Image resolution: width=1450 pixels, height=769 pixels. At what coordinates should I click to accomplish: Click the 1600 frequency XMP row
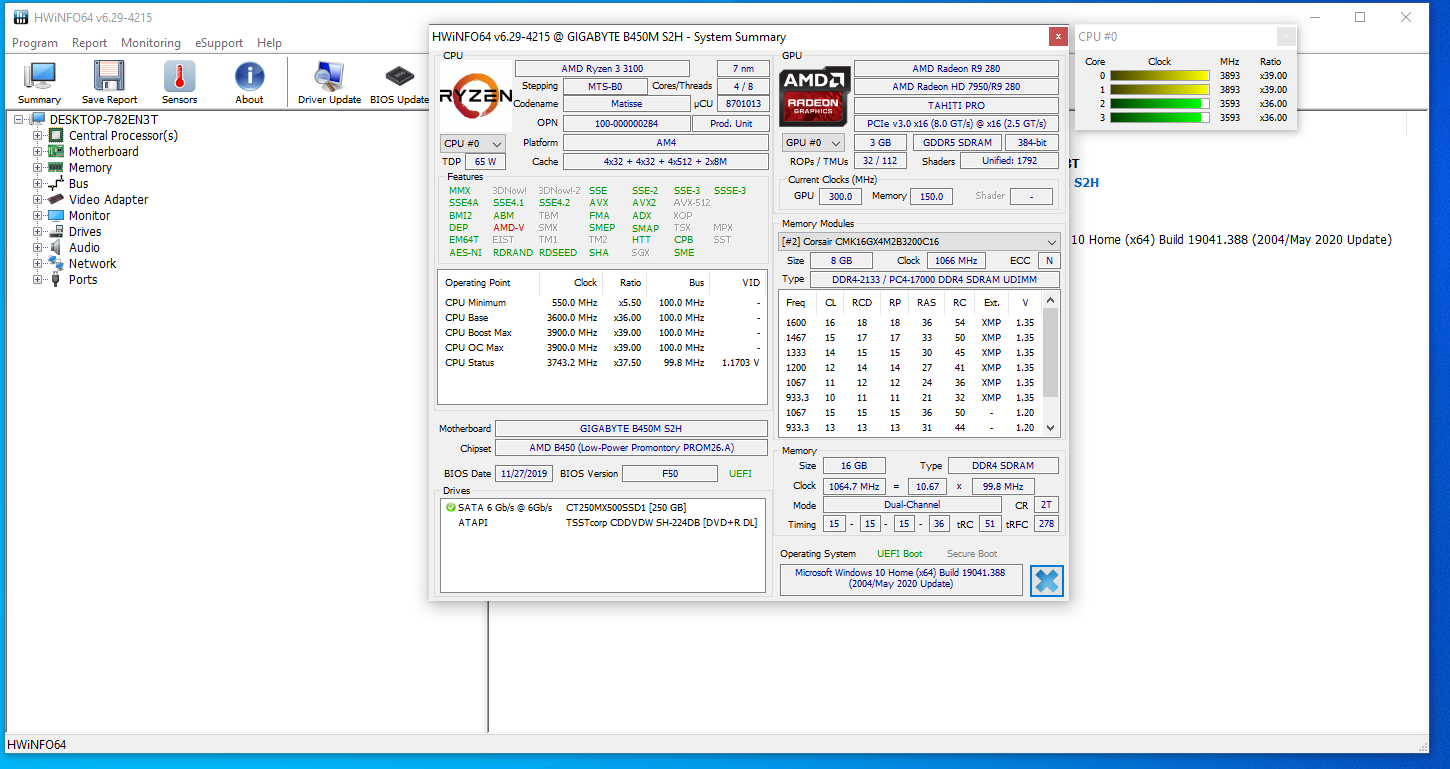[x=911, y=323]
